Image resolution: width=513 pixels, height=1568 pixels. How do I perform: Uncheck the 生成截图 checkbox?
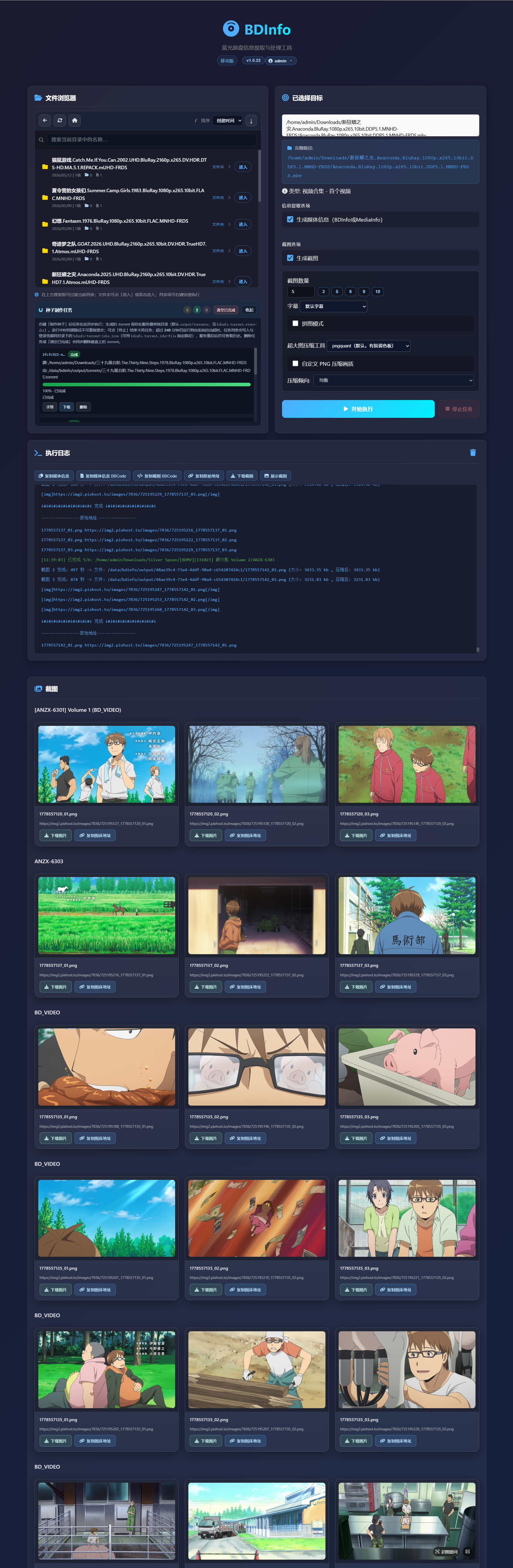290,258
